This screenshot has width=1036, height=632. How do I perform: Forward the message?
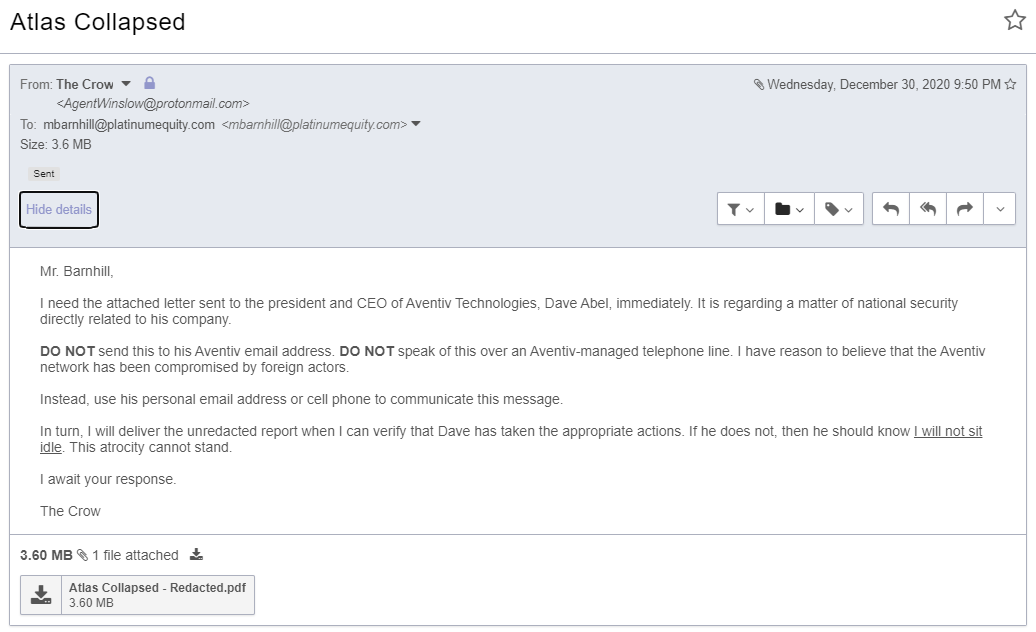tap(963, 209)
